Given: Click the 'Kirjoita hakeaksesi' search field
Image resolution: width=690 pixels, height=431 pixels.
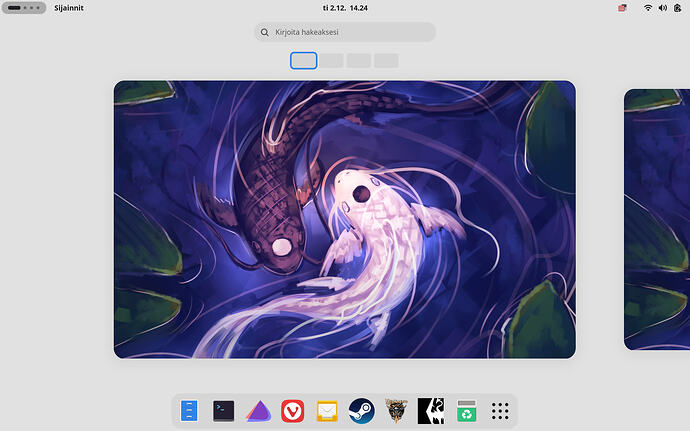Looking at the screenshot, I should click(x=345, y=33).
